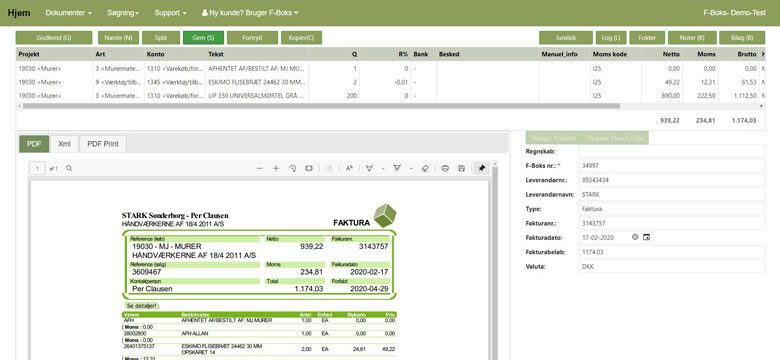Print the PDF with the printer icon
The width and height of the screenshot is (780, 360).
(445, 169)
